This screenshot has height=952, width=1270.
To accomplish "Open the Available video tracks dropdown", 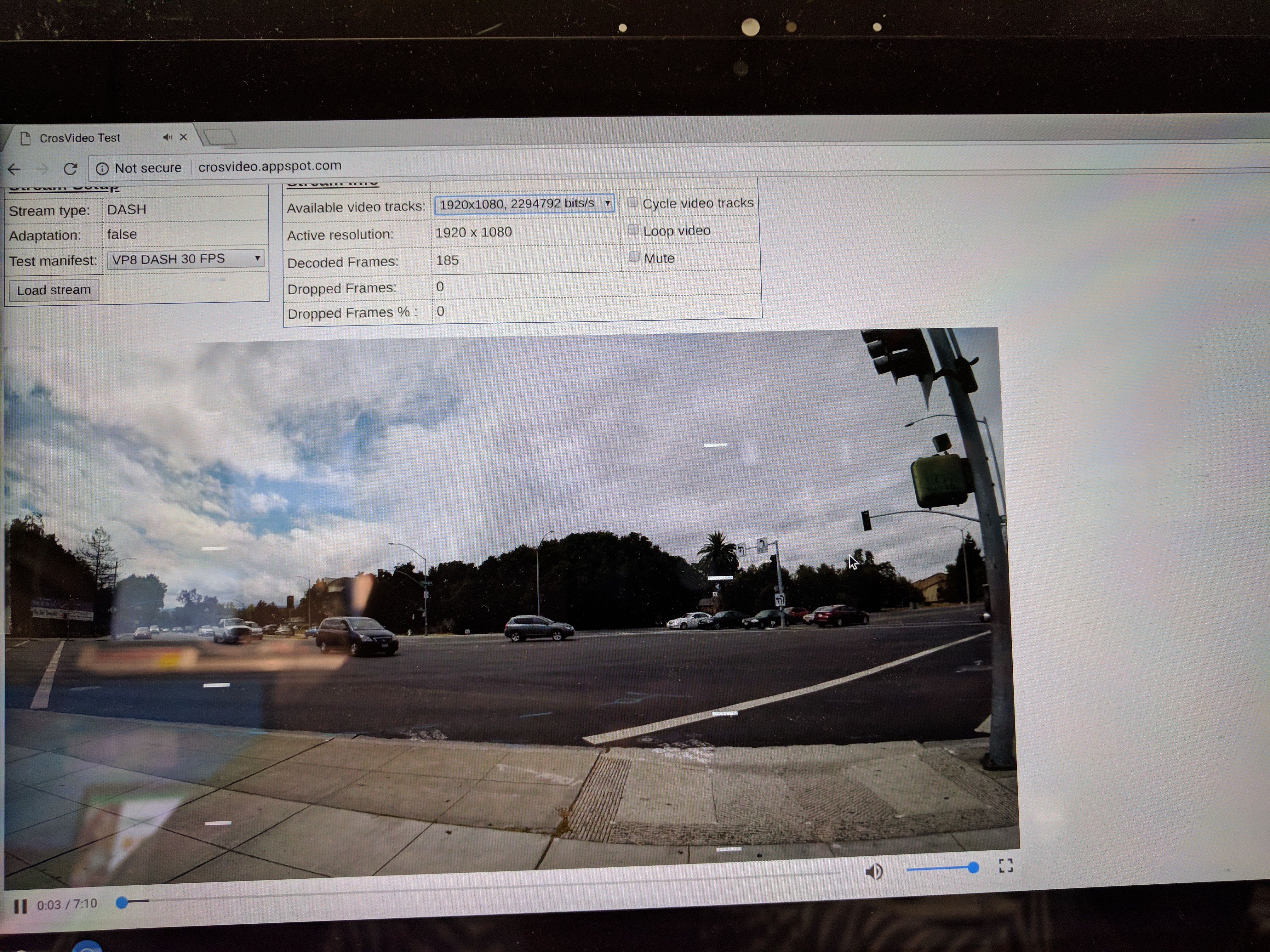I will pos(524,204).
